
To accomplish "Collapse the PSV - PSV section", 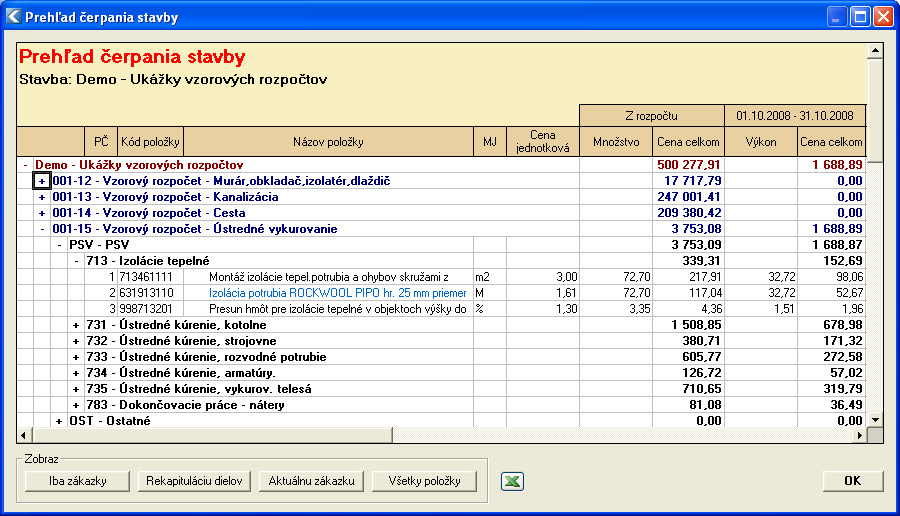I will pyautogui.click(x=59, y=245).
